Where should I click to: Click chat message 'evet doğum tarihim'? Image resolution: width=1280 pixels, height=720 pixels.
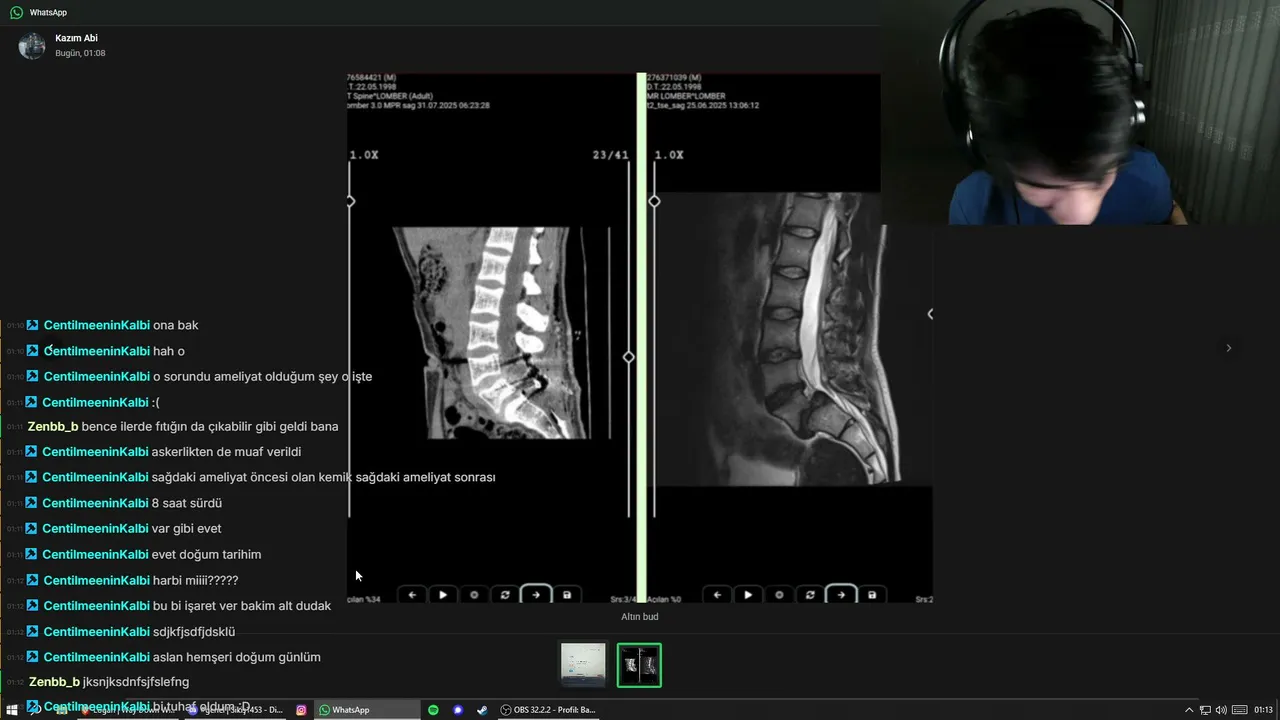tap(206, 554)
